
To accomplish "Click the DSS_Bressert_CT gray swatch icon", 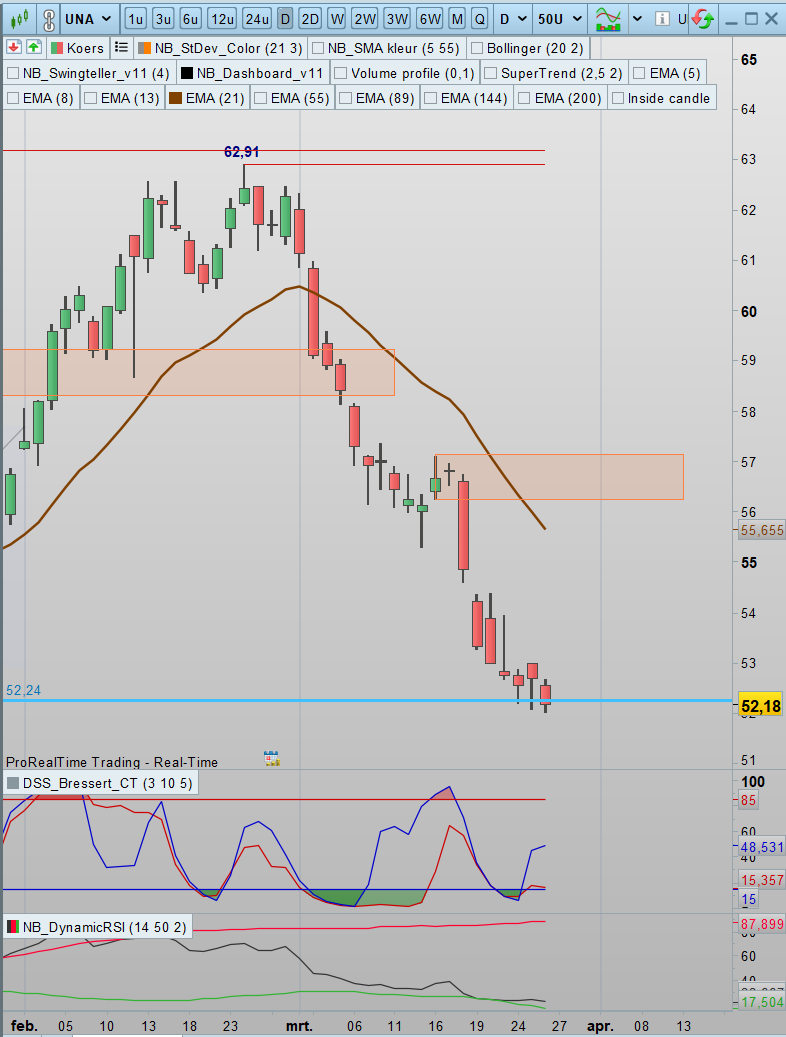I will (13, 784).
